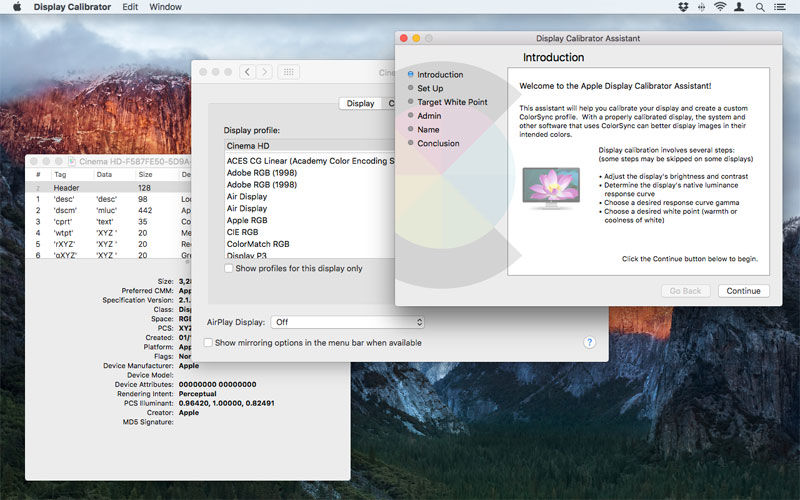The height and width of the screenshot is (500, 800).
Task: Close the Display Calibrator Assistant window
Action: (x=404, y=38)
